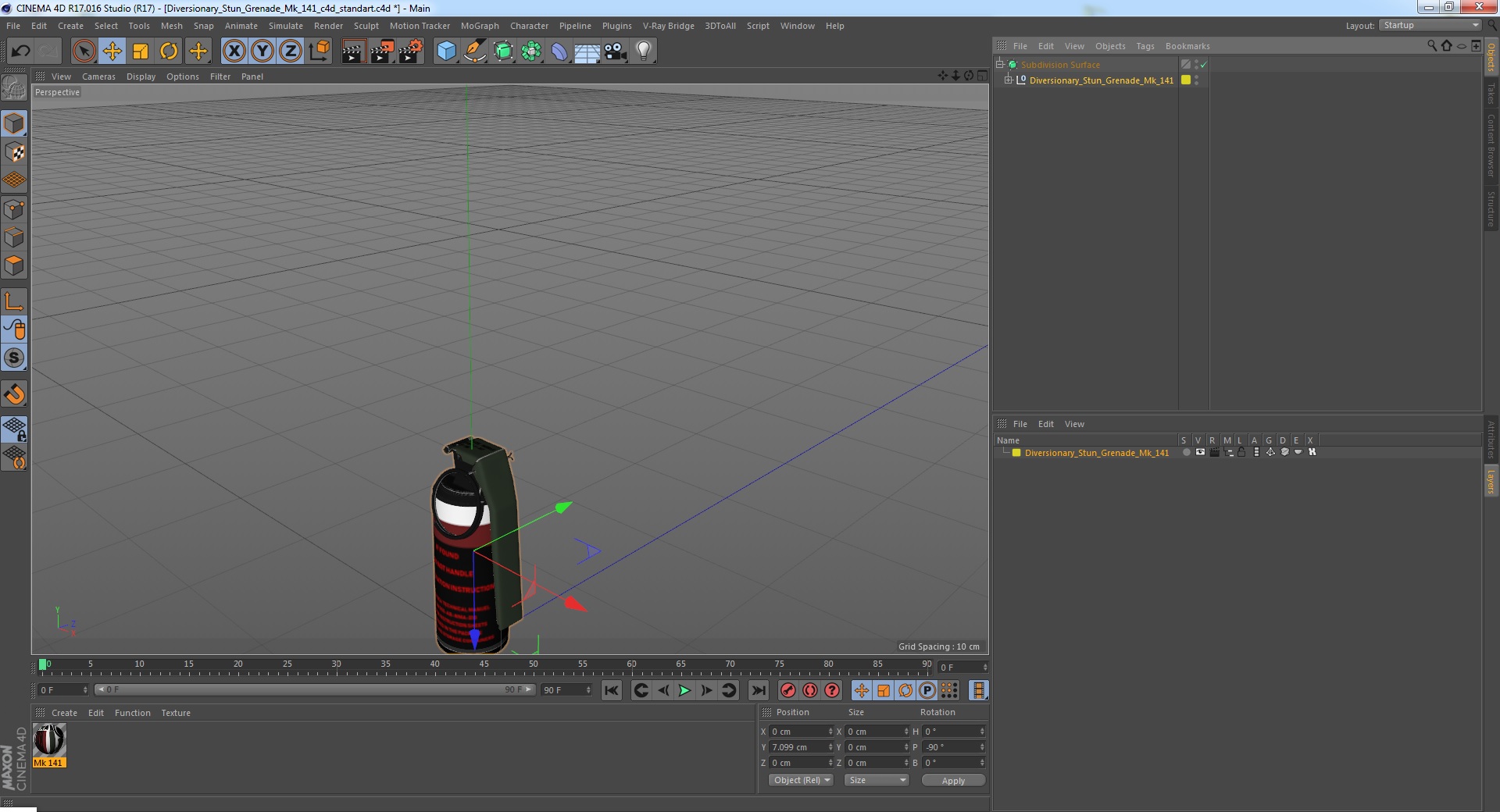This screenshot has width=1500, height=812.
Task: Open material manager Texture menu
Action: point(176,713)
